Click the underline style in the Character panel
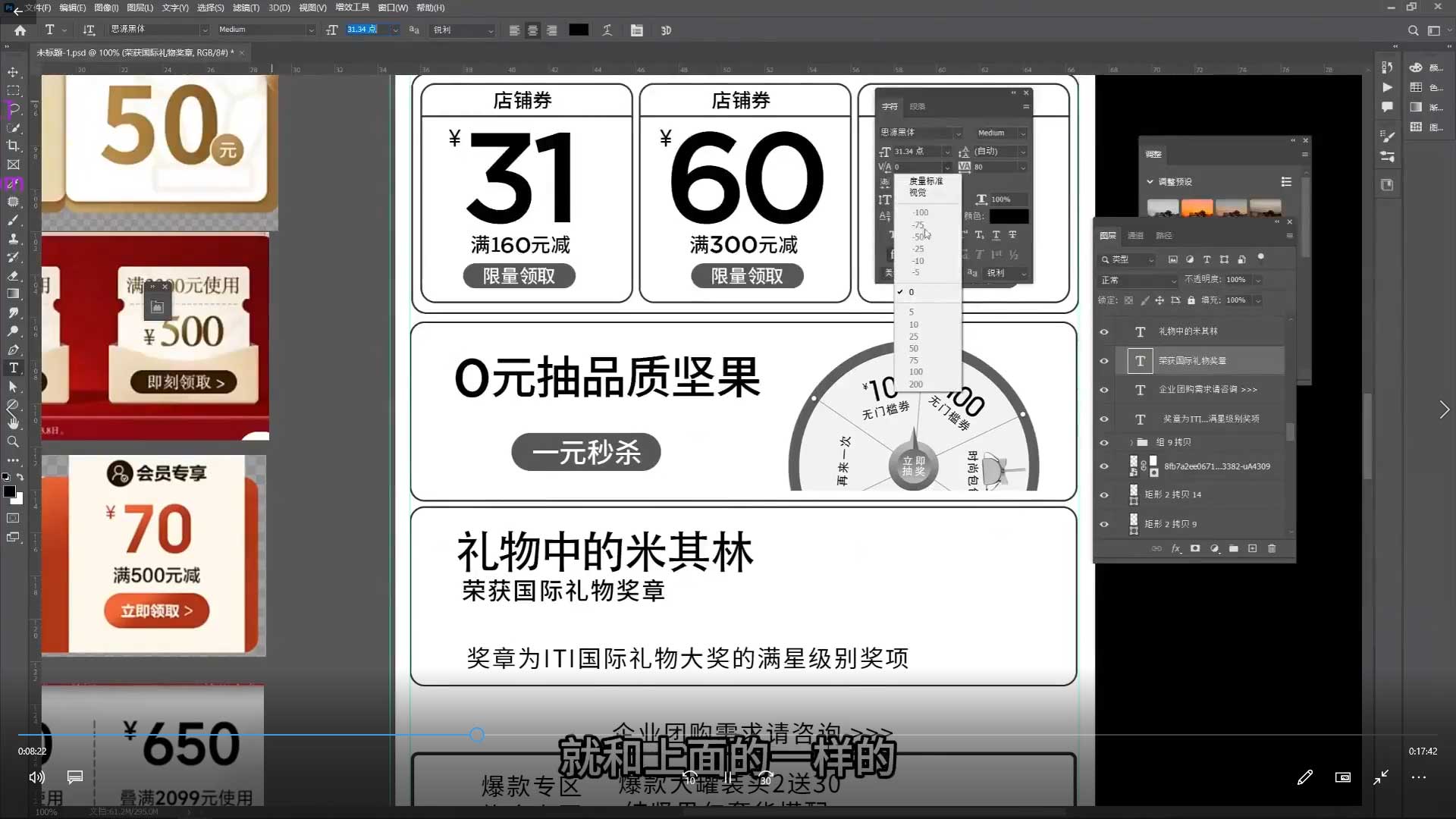 996,235
